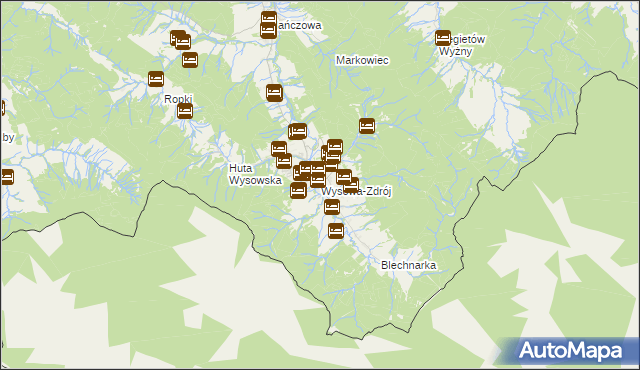Click the lodging icon at Regietów Wyżny

pos(443,38)
